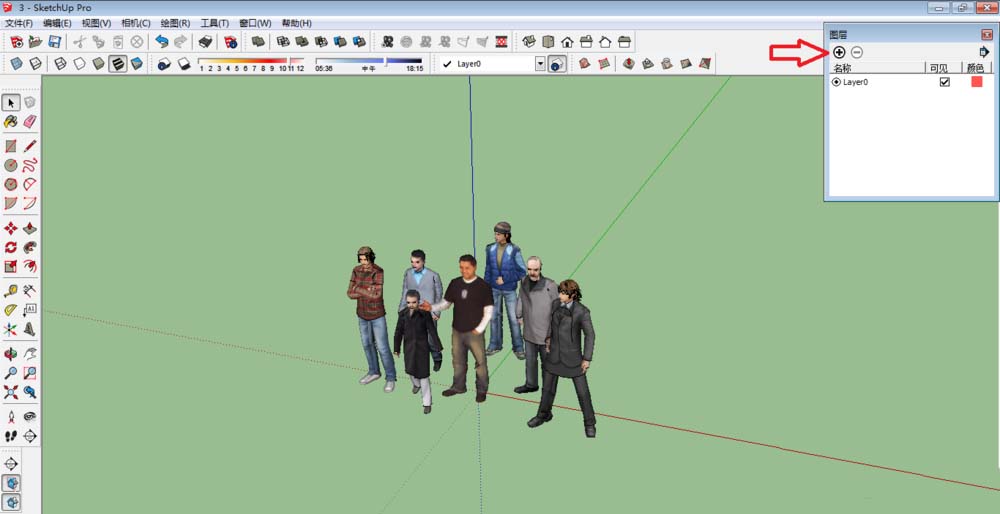Viewport: 1000px width, 514px height.
Task: Select the Layer0 active layer radio button
Action: pyautogui.click(x=836, y=82)
